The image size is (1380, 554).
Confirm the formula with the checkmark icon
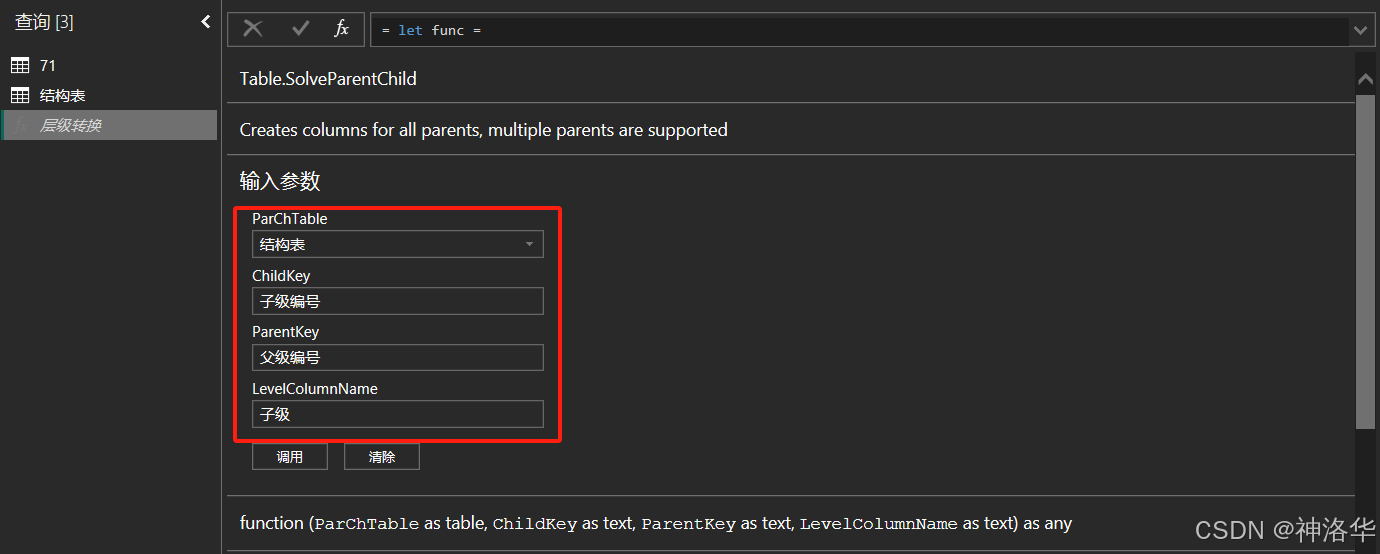tap(300, 29)
